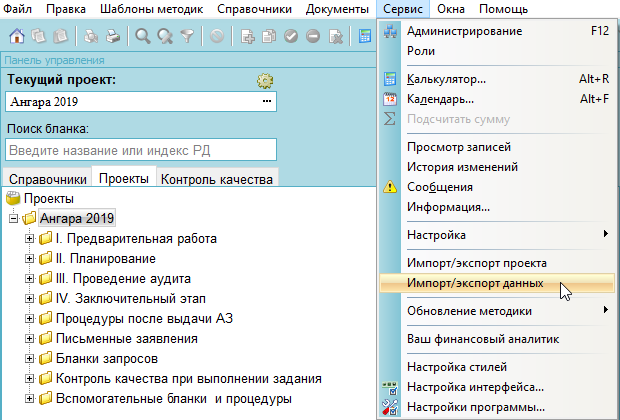Expand Вспомогательные бланки и процедуры node

pos(29,399)
